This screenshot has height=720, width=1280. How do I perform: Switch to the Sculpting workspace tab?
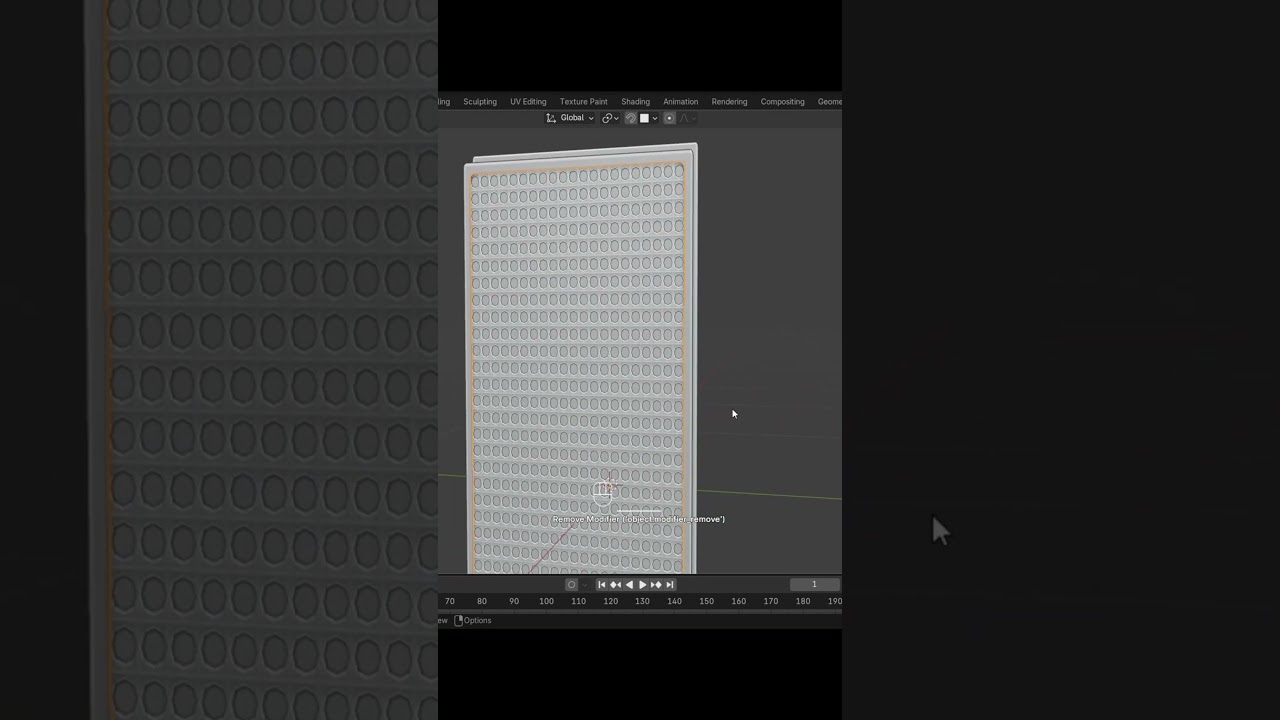(480, 101)
